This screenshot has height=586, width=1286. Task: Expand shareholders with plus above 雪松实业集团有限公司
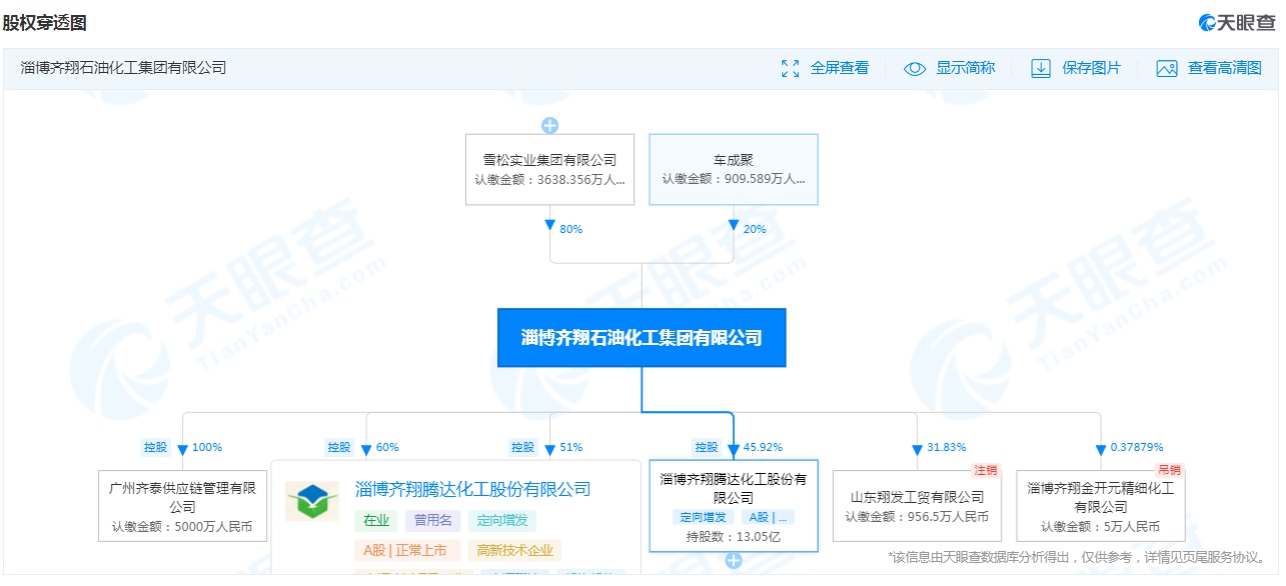549,125
